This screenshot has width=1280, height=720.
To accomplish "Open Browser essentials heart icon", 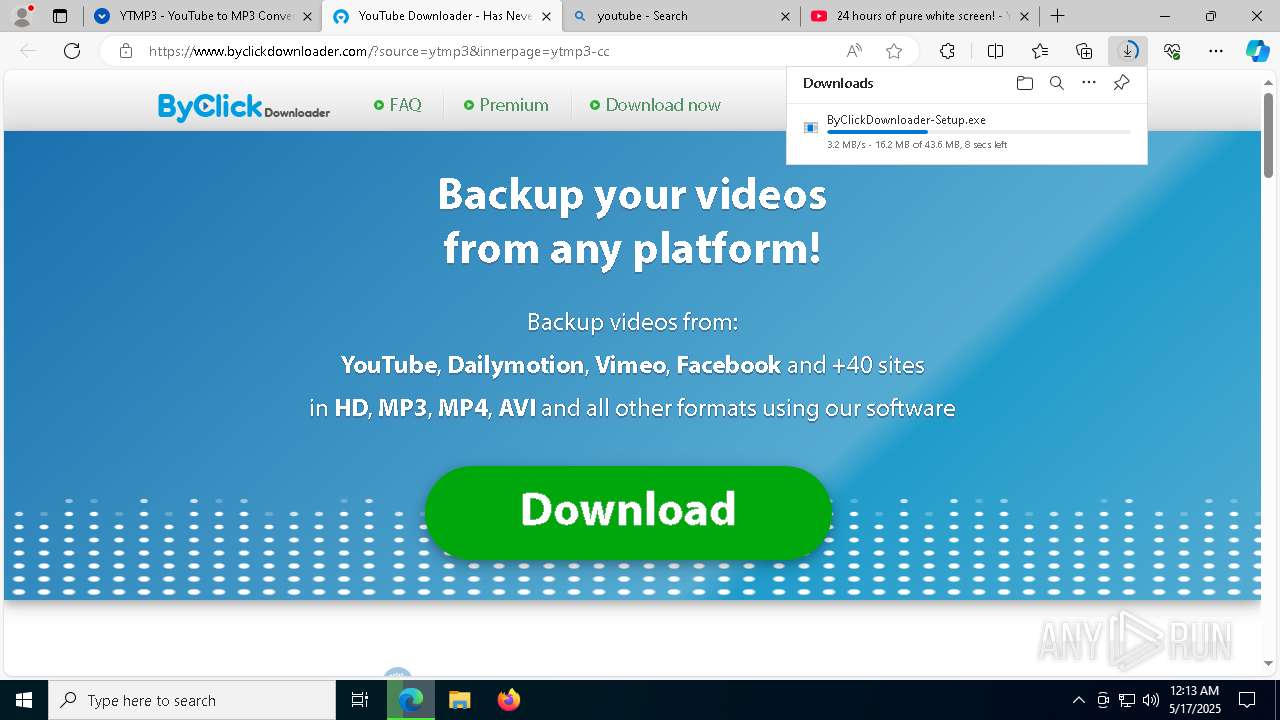I will [x=1172, y=51].
